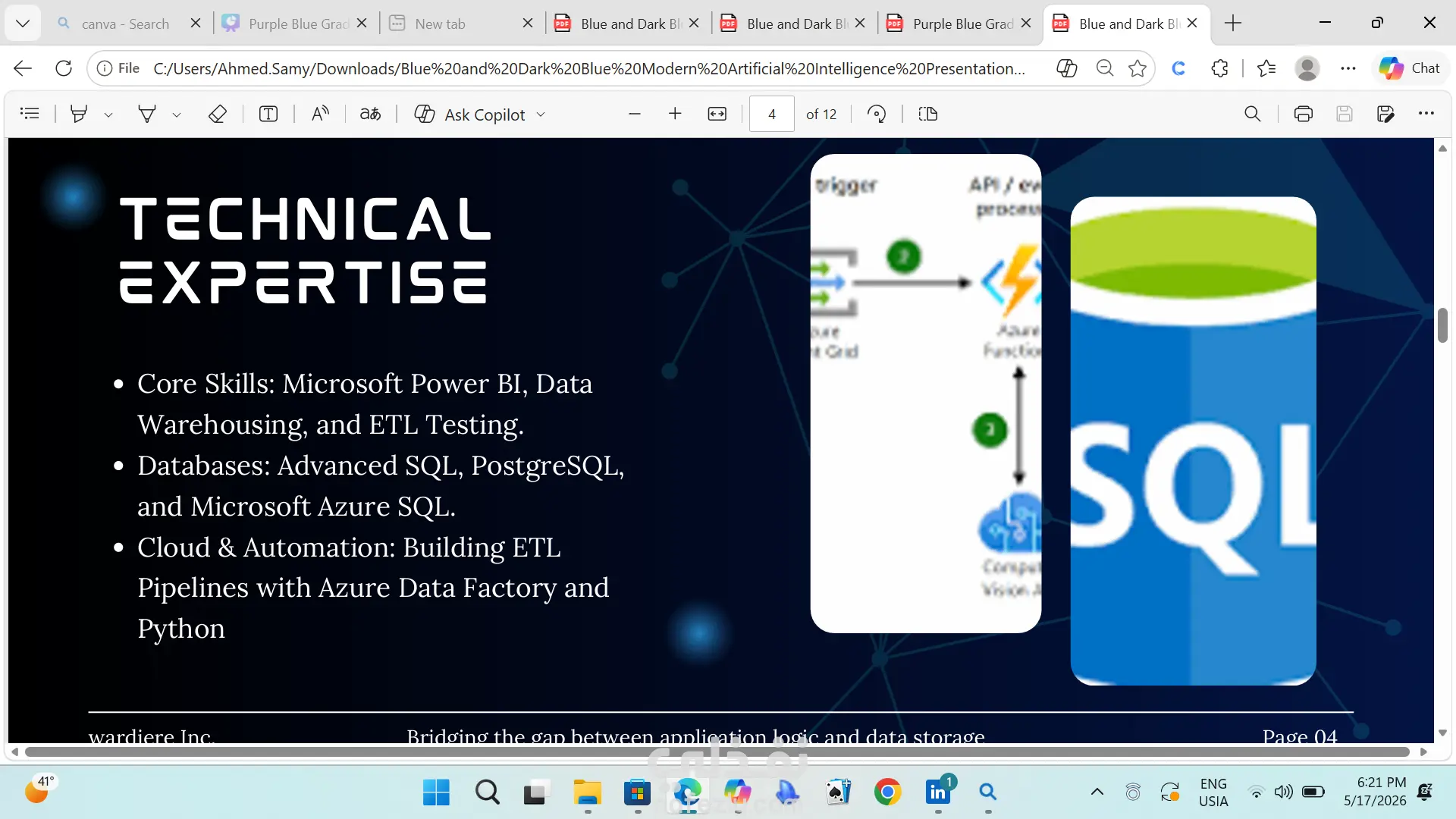Image resolution: width=1456 pixels, height=819 pixels.
Task: Click the page number field
Action: [772, 114]
